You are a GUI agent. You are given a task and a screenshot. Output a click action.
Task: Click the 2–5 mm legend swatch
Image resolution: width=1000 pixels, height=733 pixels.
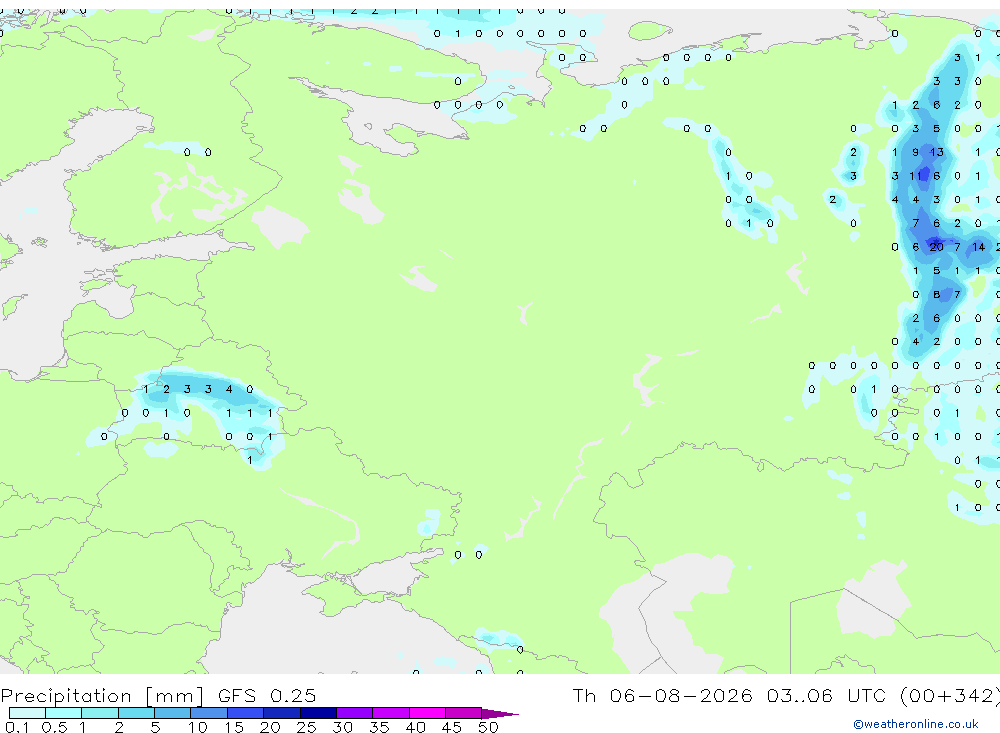tap(136, 713)
